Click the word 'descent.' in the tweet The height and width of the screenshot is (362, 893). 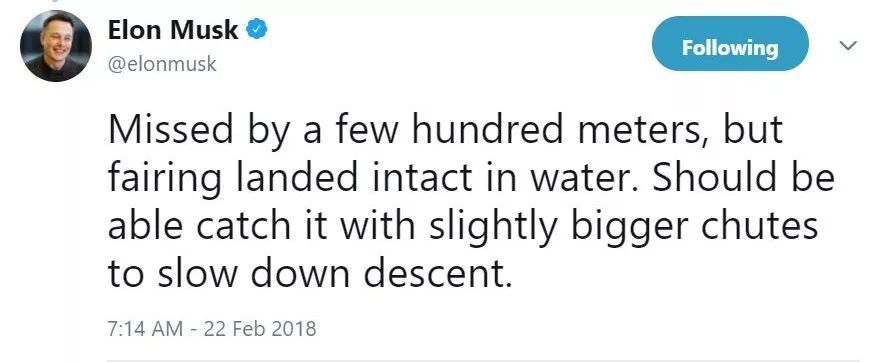435,274
